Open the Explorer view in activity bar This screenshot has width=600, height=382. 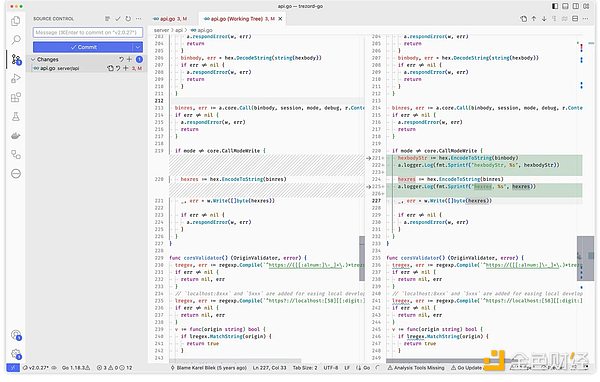[16, 21]
